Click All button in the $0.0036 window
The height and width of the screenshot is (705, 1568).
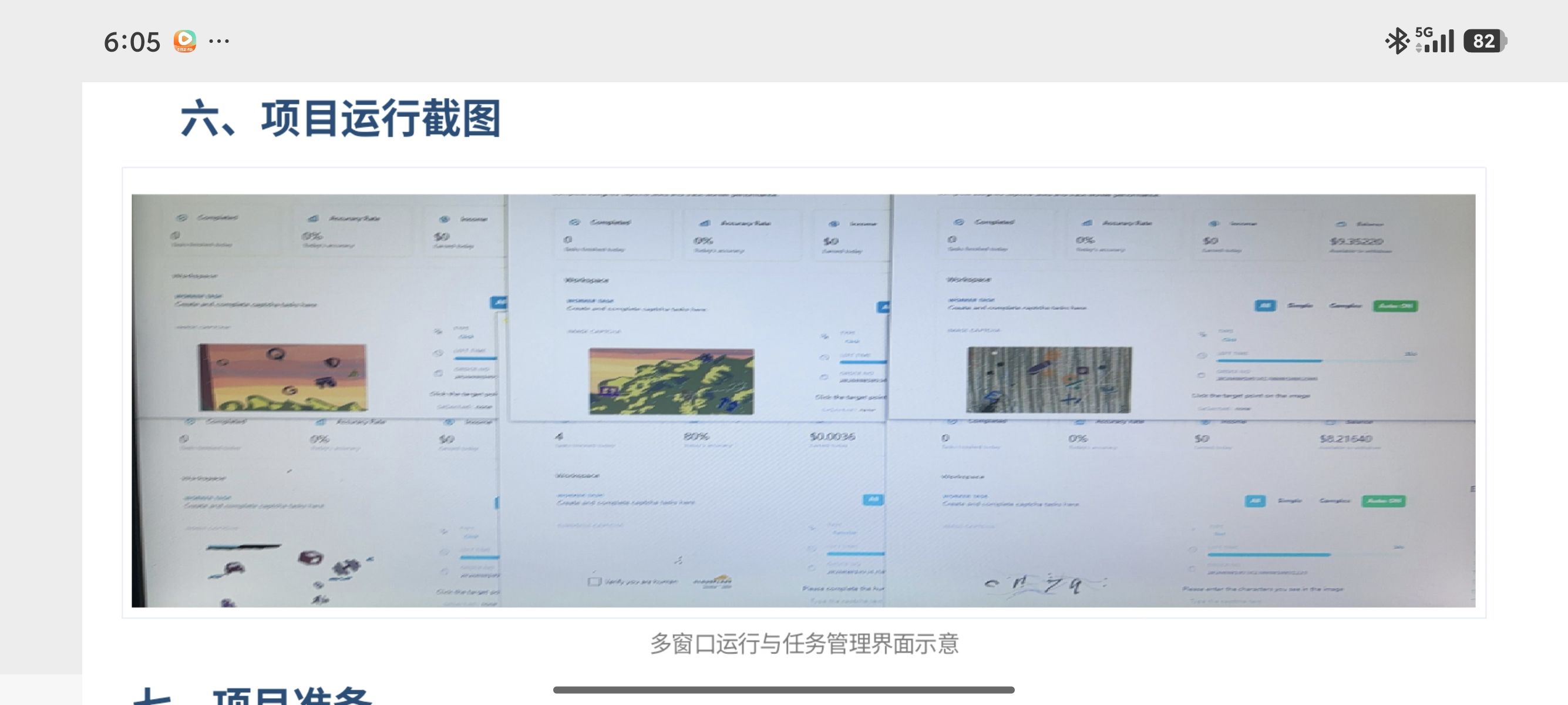873,500
